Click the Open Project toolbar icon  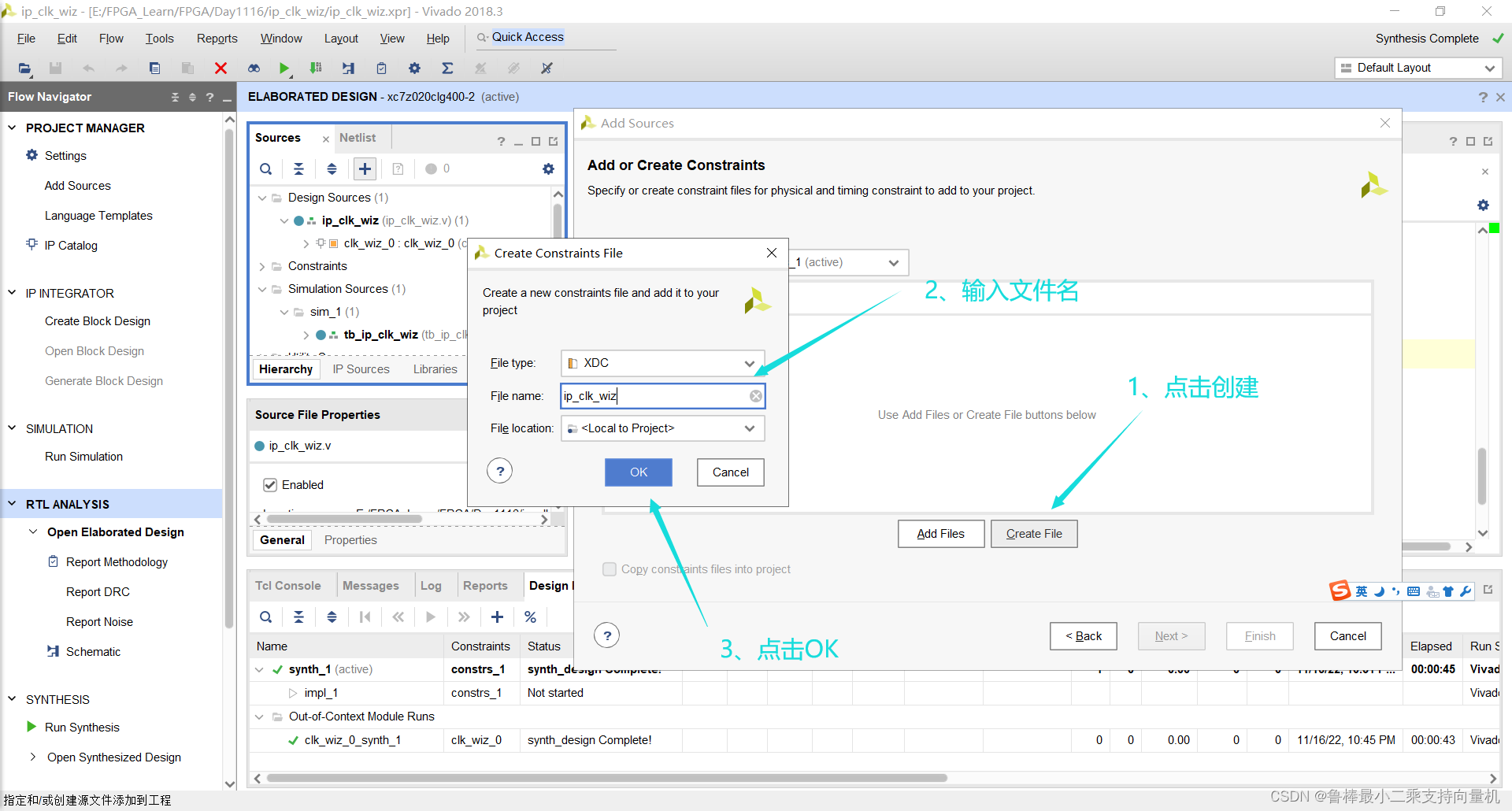[x=25, y=69]
